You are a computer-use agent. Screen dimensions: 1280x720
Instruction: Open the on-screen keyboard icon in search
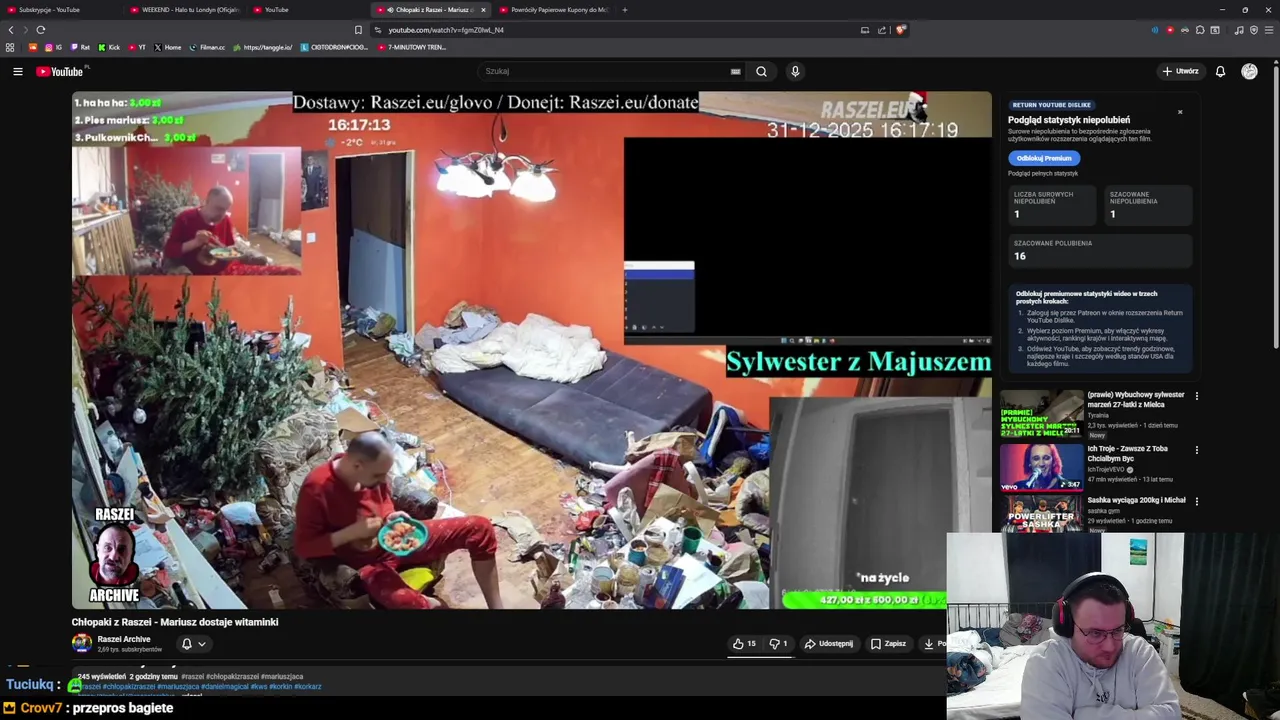[x=735, y=71]
